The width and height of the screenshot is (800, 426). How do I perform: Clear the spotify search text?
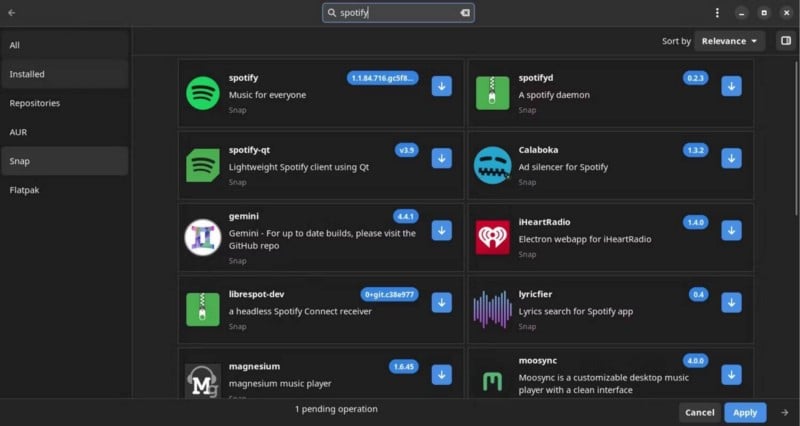coord(465,13)
